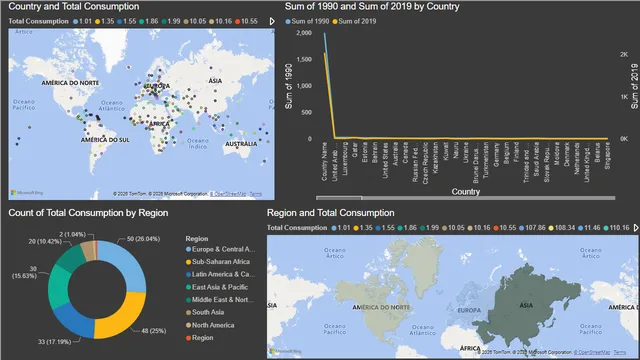
Task: Select 1.35 in the Country map legend
Action: tap(104, 21)
